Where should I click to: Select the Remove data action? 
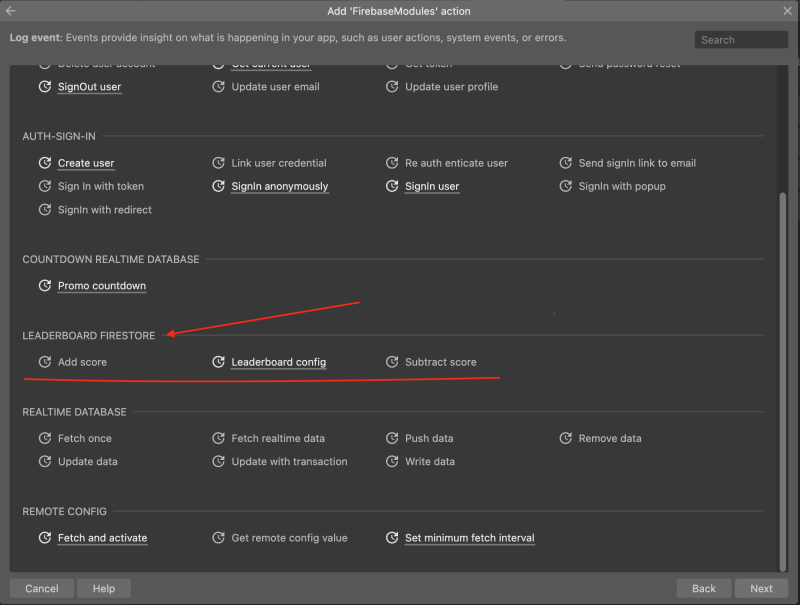coord(610,438)
